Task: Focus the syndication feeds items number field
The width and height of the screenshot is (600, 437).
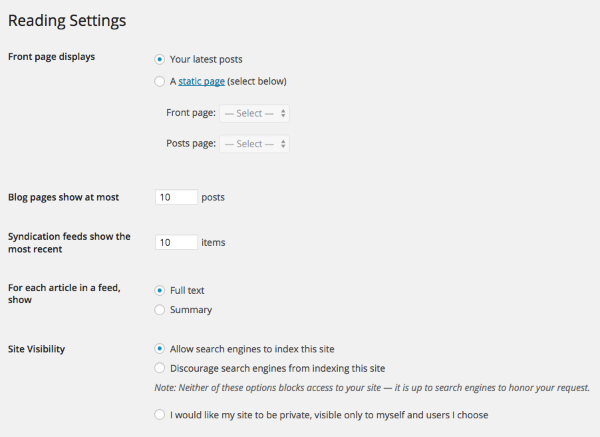Action: pos(177,242)
